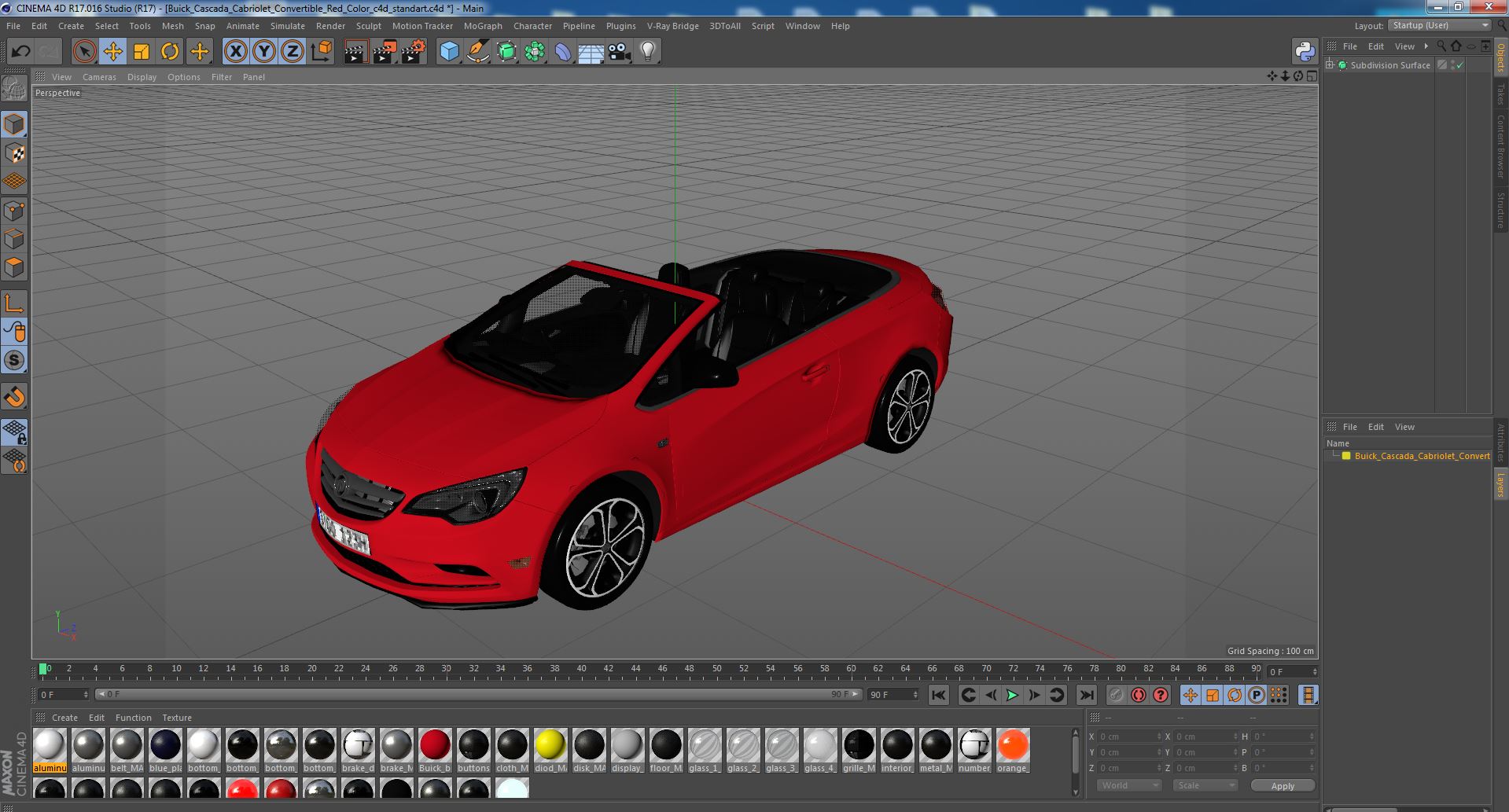
Task: Toggle the X axis lock
Action: pos(235,52)
